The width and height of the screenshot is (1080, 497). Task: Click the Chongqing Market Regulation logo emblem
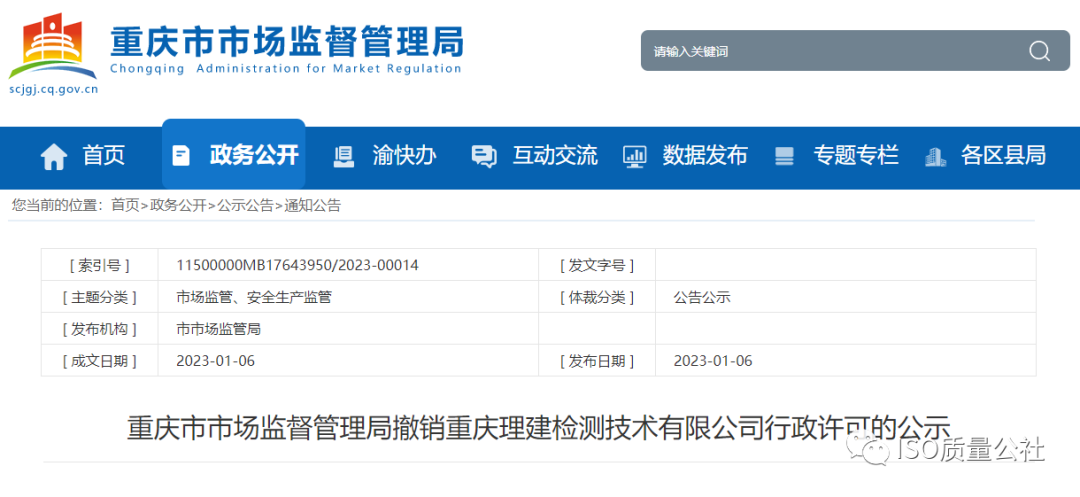(x=53, y=47)
